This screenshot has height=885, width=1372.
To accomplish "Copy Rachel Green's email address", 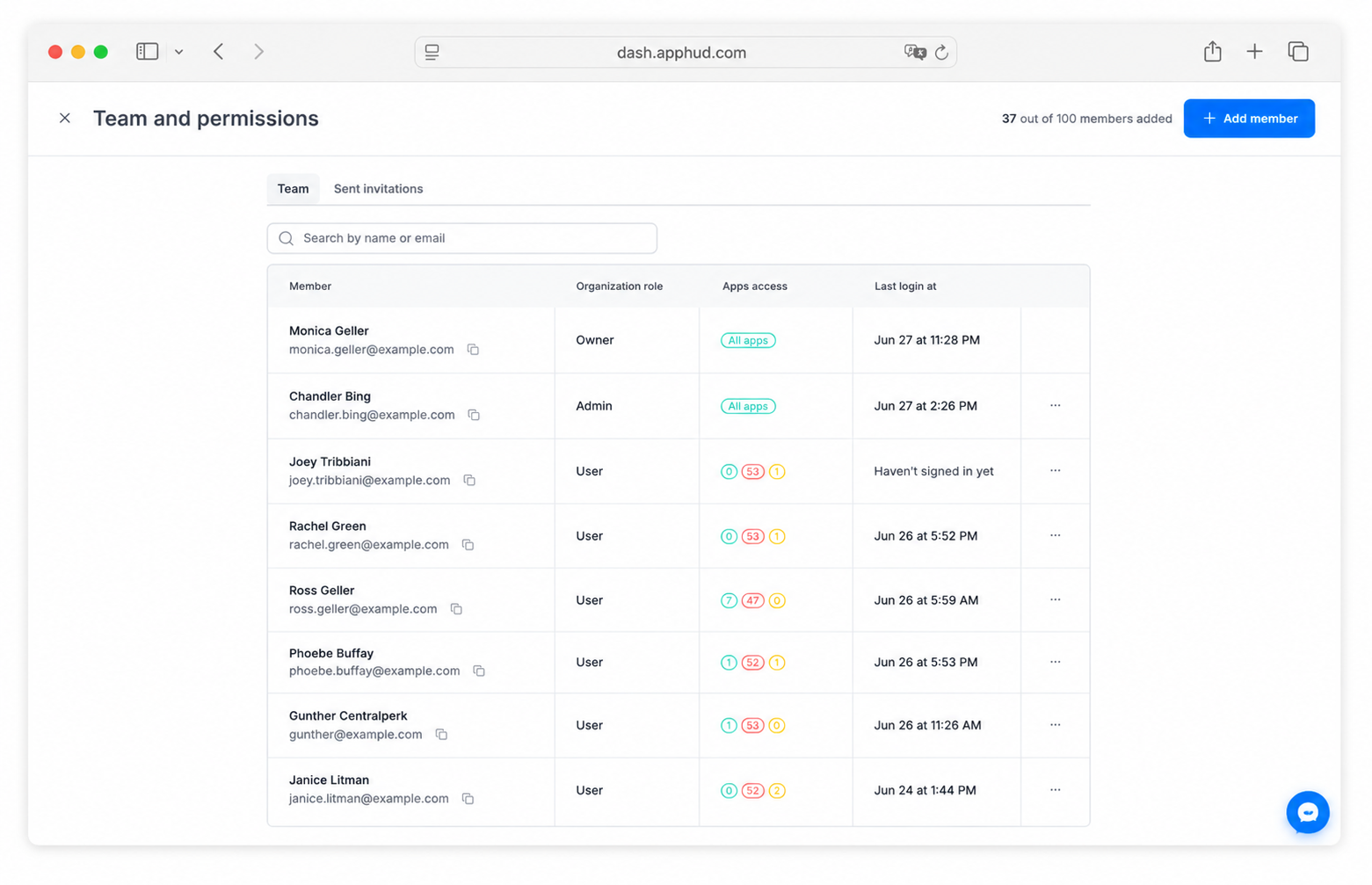I will point(468,545).
